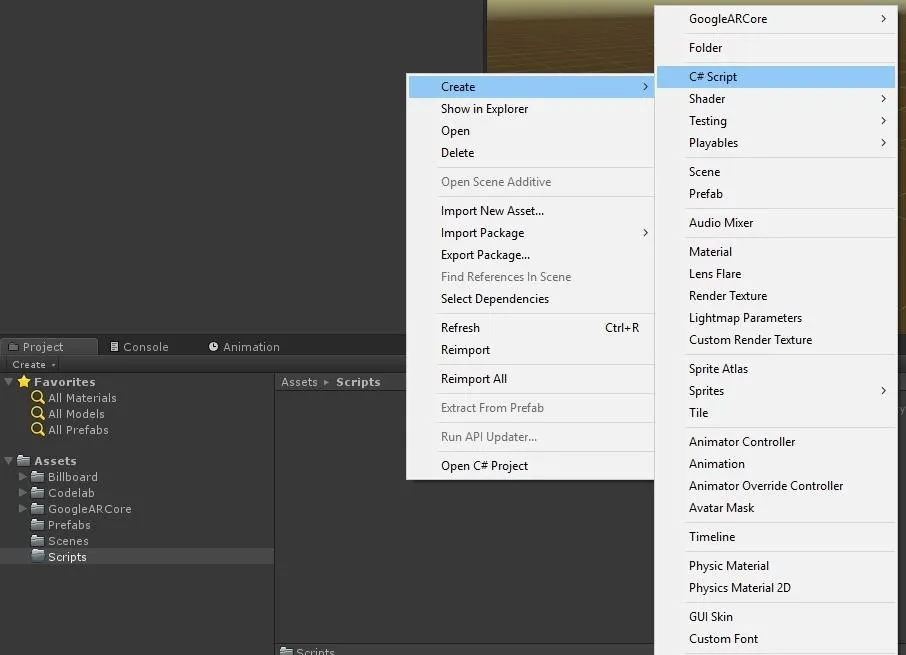Select Sprite Atlas menu entry

coord(776,369)
